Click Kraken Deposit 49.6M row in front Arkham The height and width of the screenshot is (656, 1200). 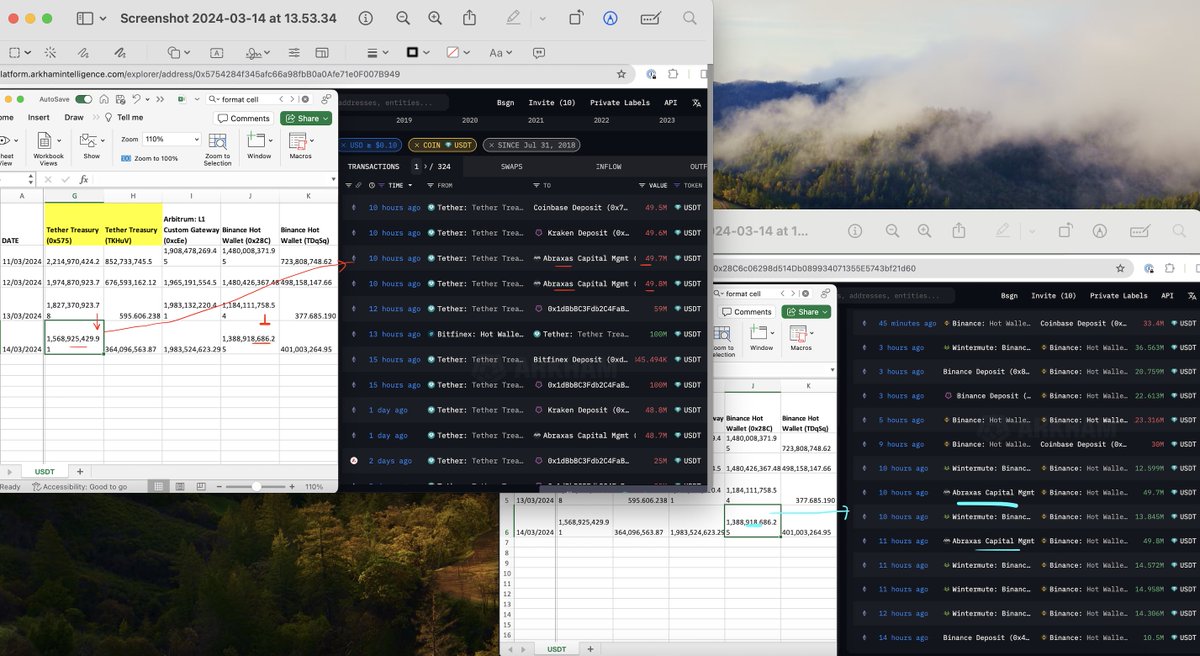coord(525,233)
